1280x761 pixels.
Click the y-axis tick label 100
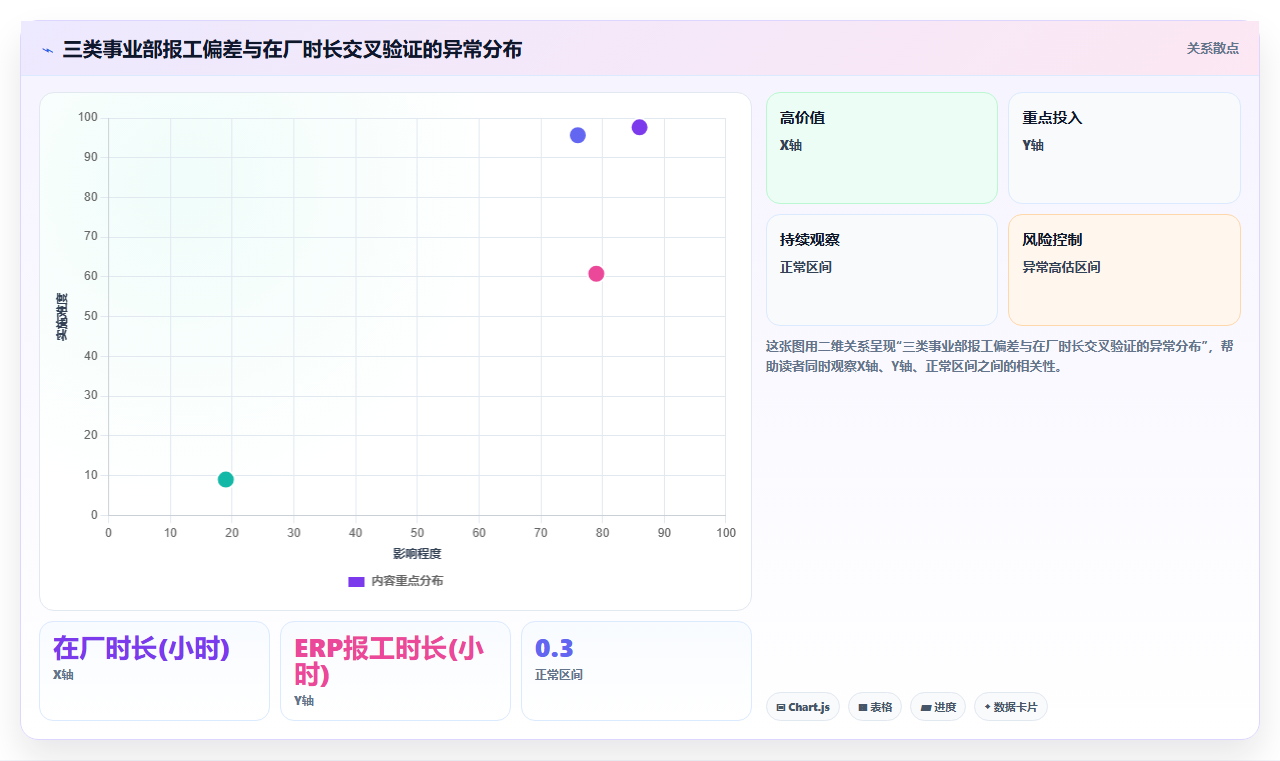(x=88, y=118)
